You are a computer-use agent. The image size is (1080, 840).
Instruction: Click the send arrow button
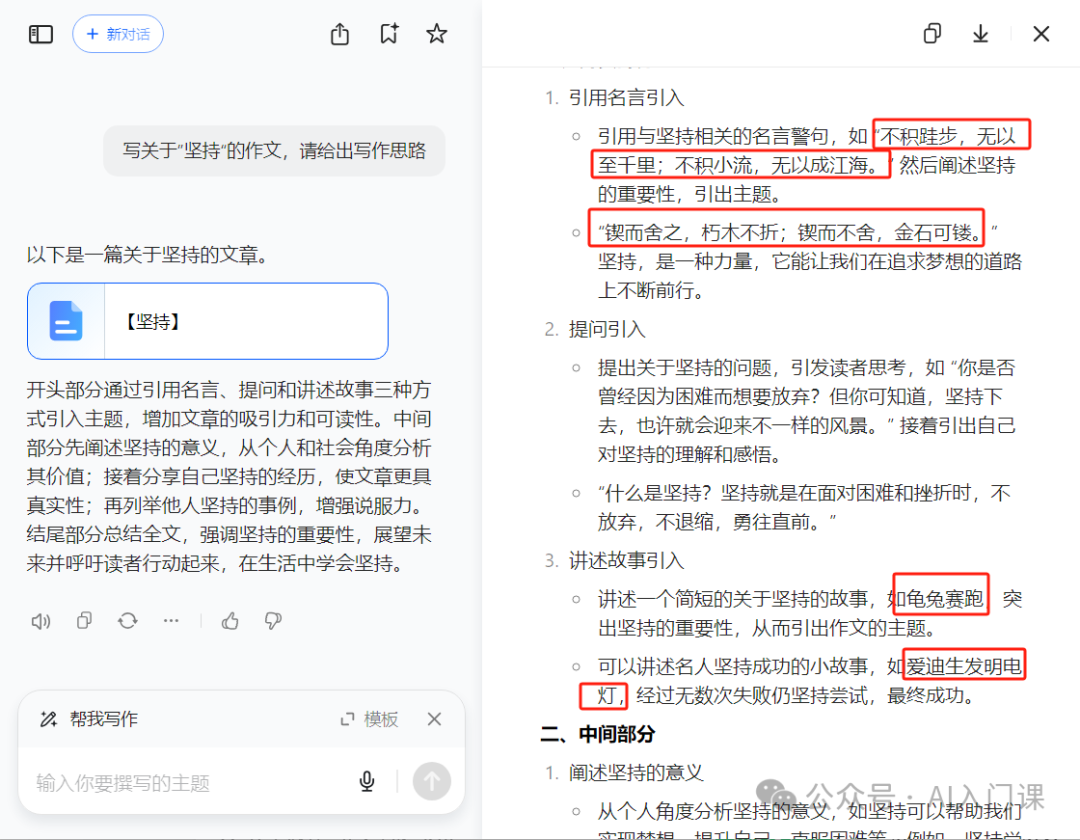pyautogui.click(x=432, y=781)
